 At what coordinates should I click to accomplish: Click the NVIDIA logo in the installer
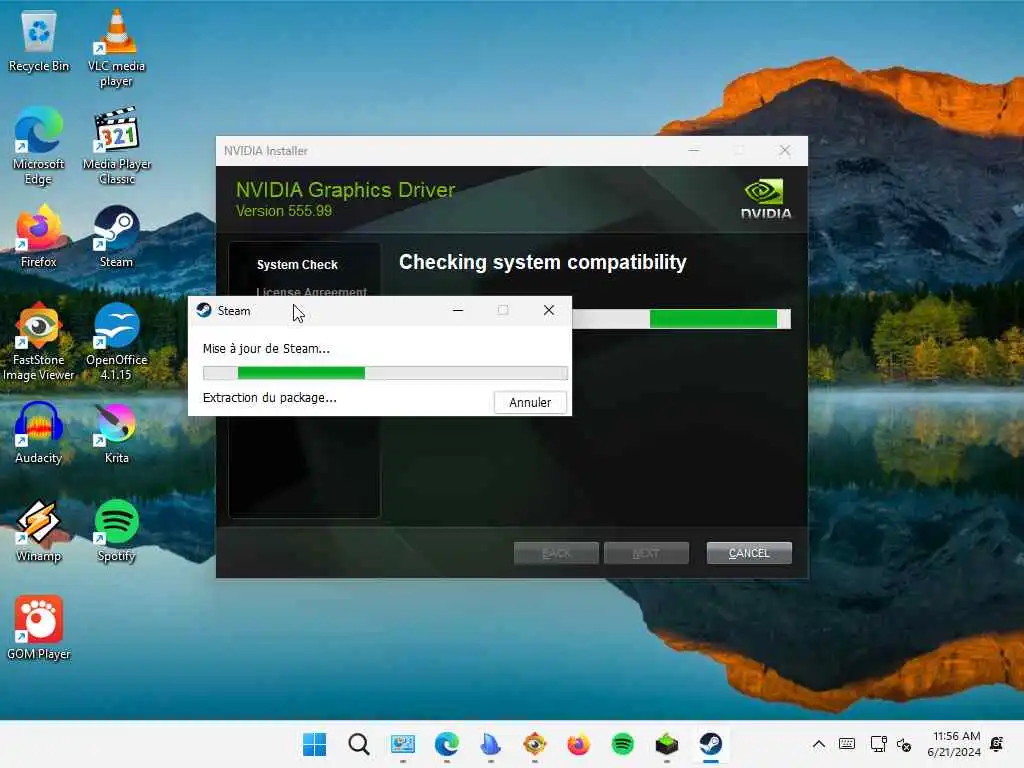click(x=765, y=199)
